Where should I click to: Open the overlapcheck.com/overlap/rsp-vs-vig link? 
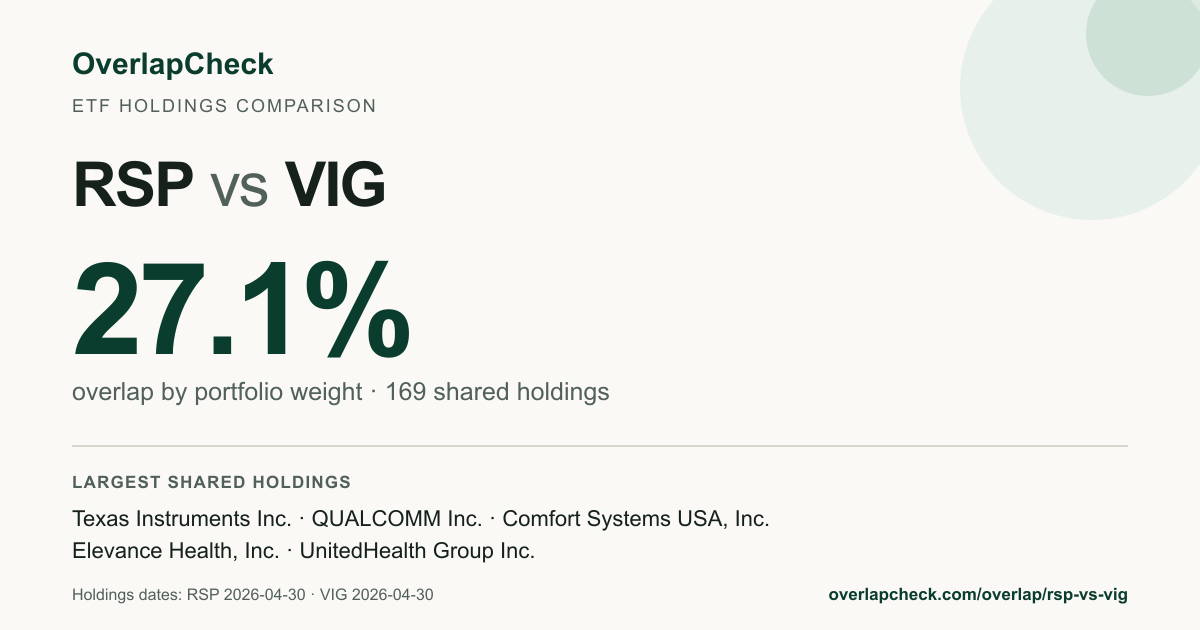pos(978,594)
